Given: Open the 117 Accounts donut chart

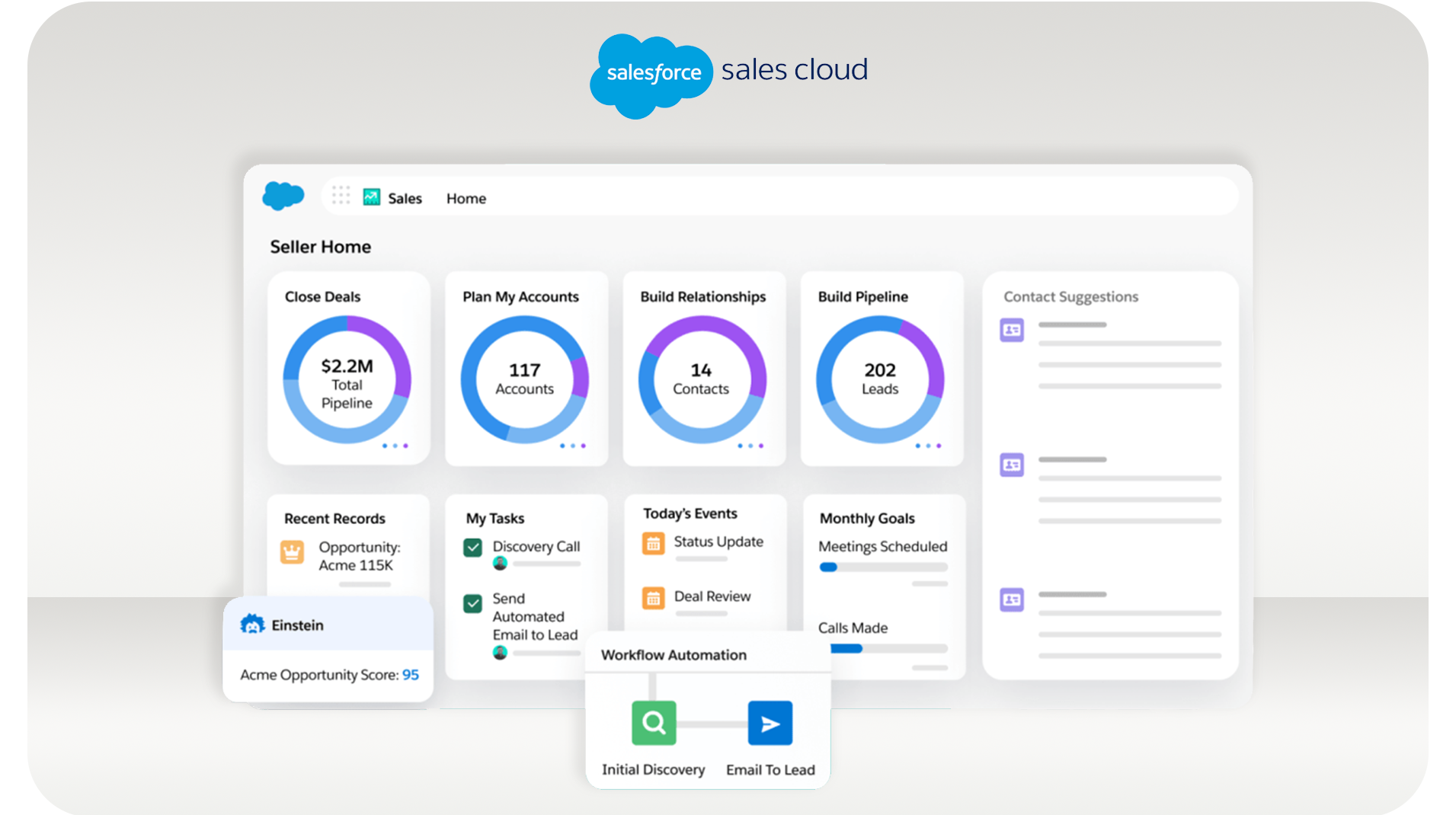Looking at the screenshot, I should [x=525, y=379].
